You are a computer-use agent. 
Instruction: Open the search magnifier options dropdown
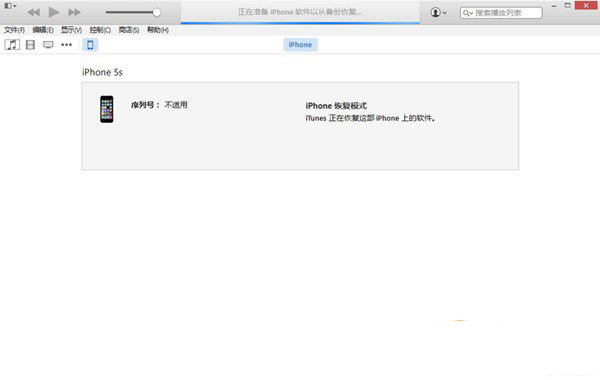468,13
